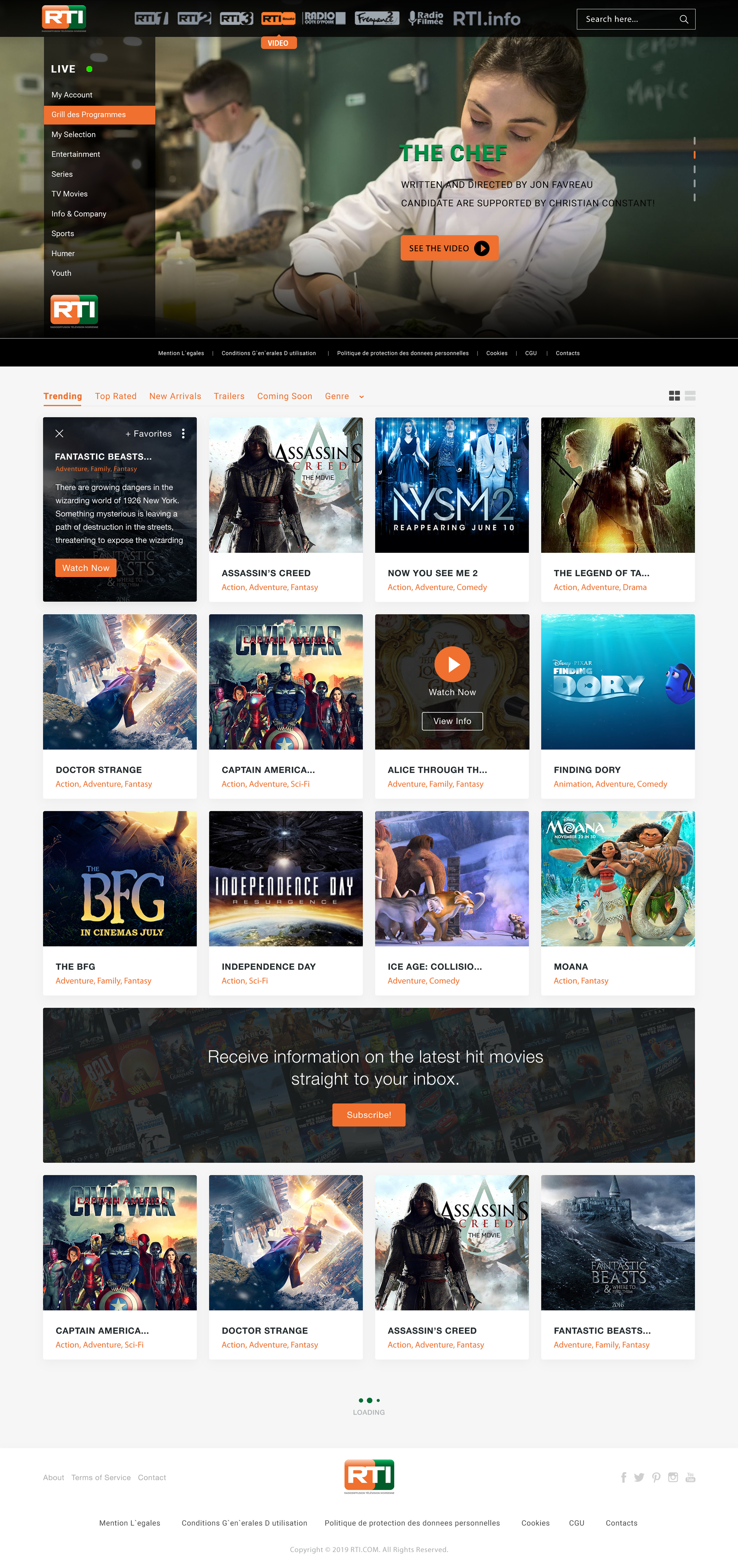Open the RTI 1 channel logo
This screenshot has width=738, height=1568.
coord(151,18)
